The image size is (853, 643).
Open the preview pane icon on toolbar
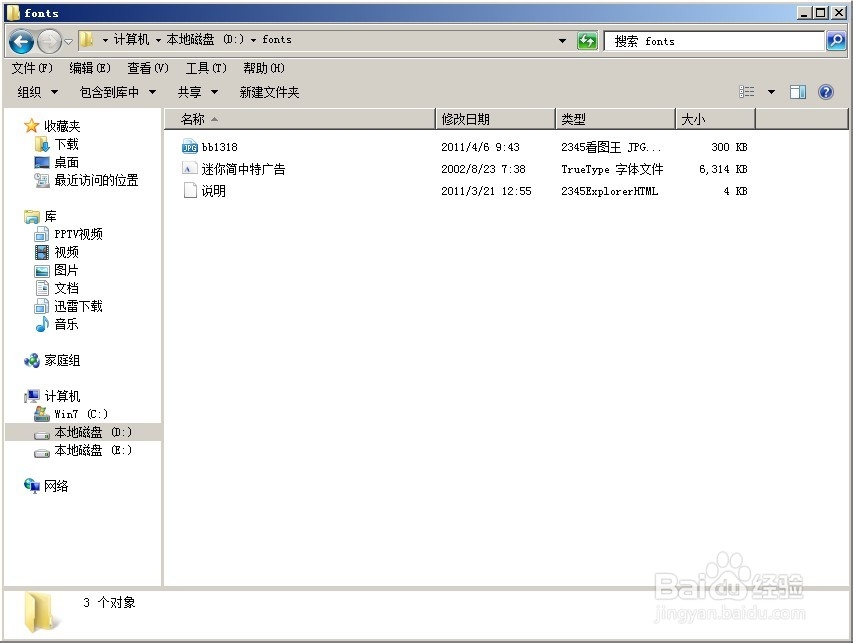point(797,91)
